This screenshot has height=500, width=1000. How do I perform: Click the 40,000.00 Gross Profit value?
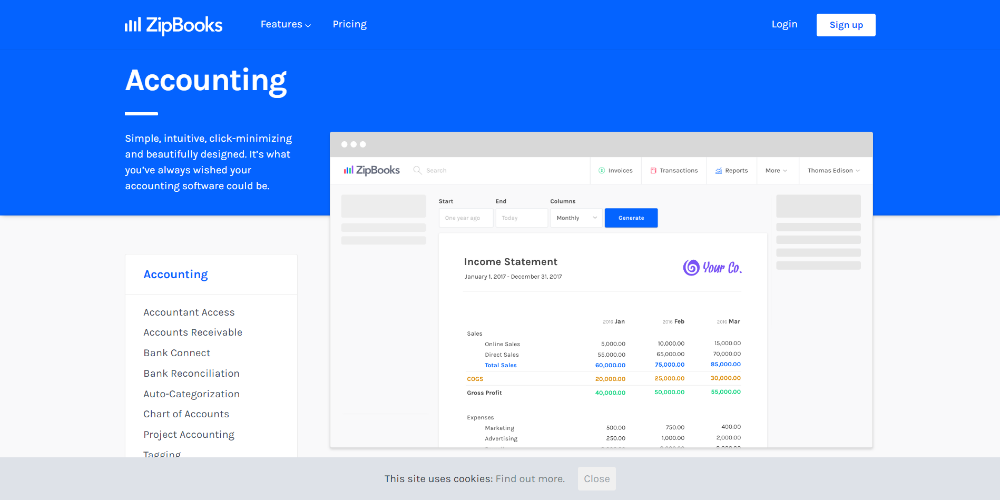point(610,393)
